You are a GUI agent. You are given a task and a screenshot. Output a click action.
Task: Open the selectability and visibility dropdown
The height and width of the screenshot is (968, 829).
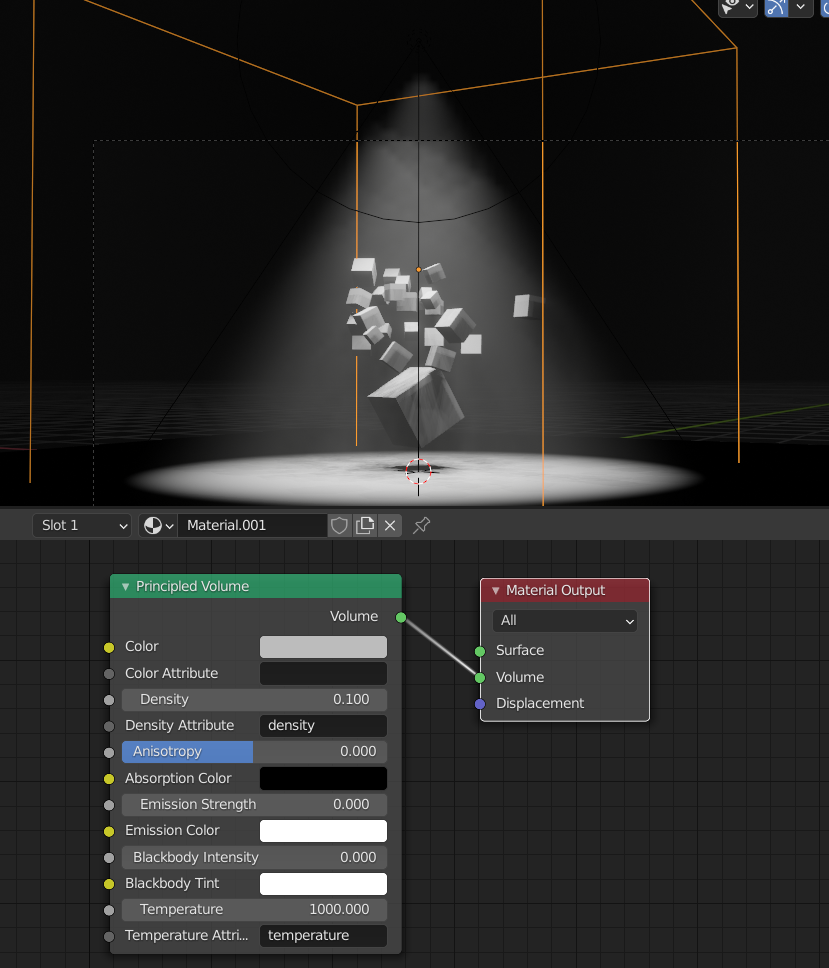[738, 7]
